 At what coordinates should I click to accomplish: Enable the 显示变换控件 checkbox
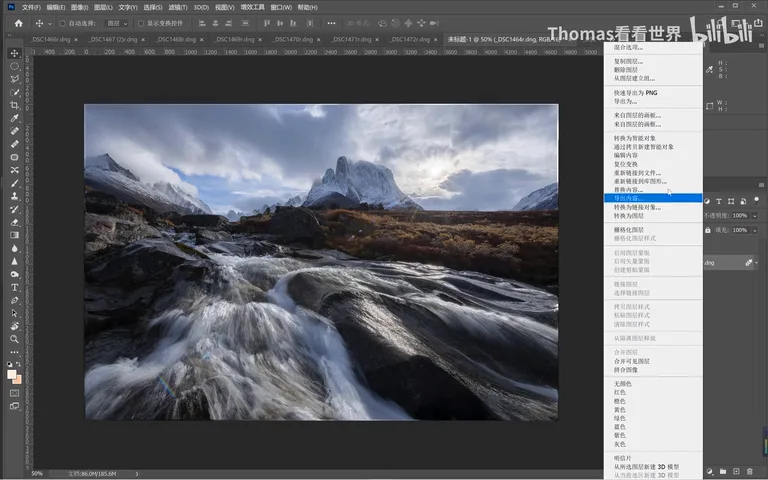[x=141, y=23]
